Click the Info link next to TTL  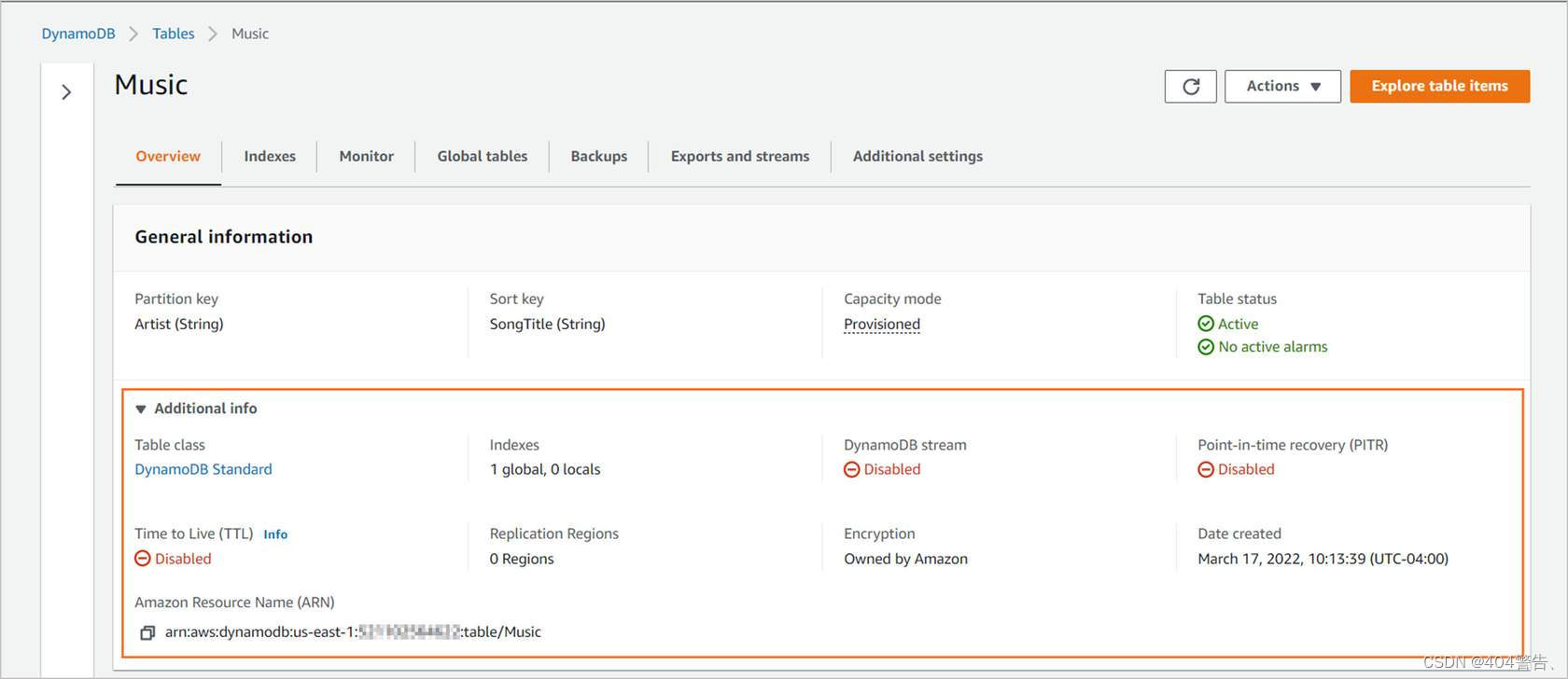[x=275, y=534]
